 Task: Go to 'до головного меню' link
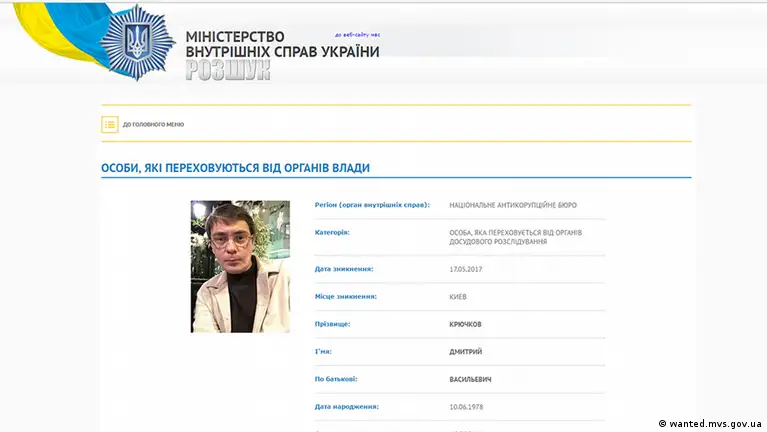click(153, 124)
